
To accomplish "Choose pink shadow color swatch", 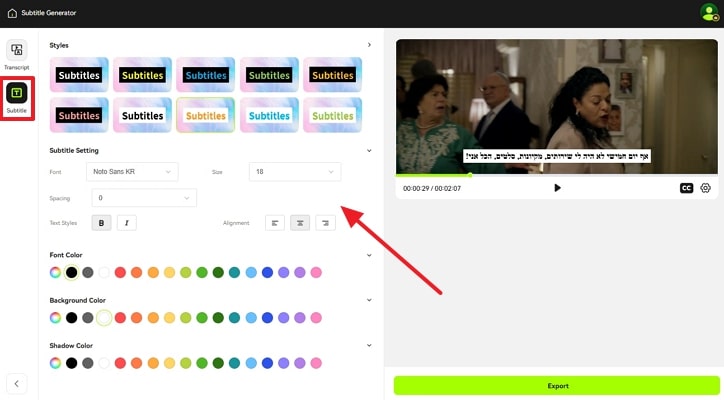I will pyautogui.click(x=316, y=363).
